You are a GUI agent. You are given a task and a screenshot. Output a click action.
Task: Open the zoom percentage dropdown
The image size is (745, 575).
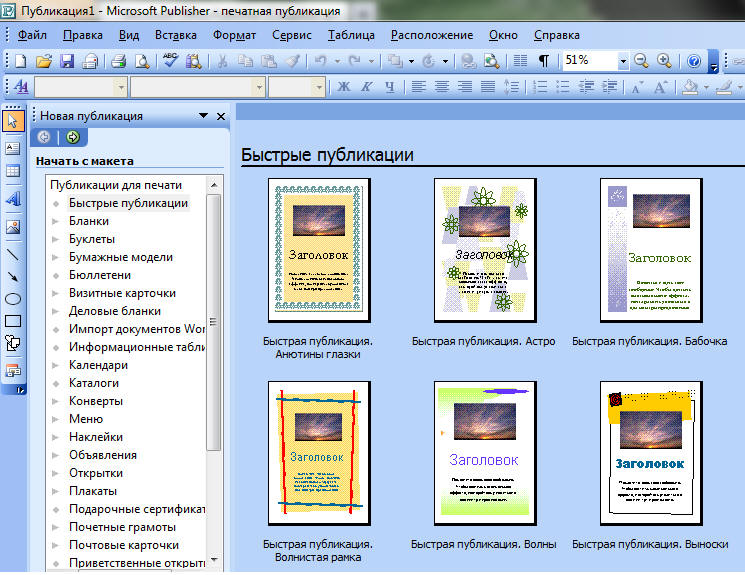tap(622, 61)
